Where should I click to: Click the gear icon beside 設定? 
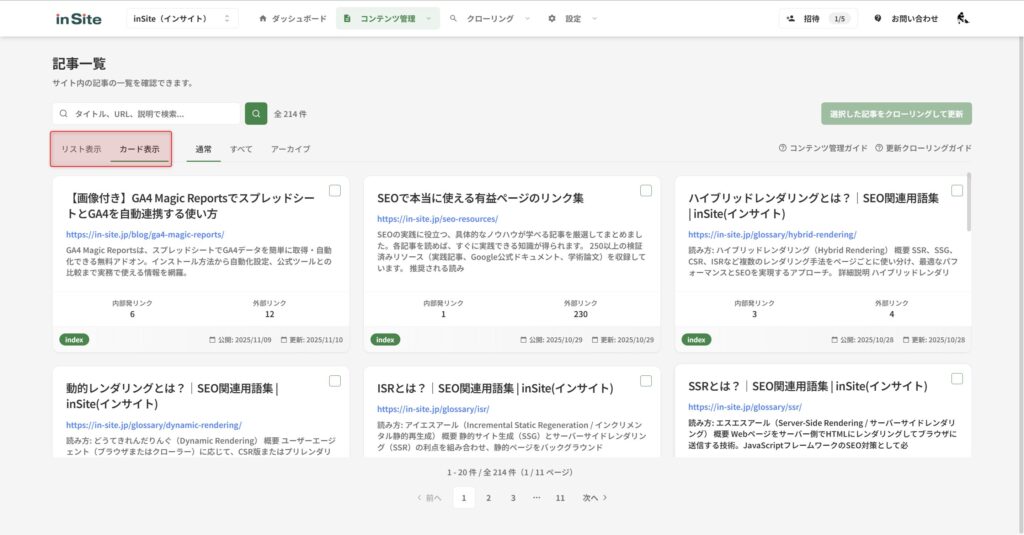point(552,18)
